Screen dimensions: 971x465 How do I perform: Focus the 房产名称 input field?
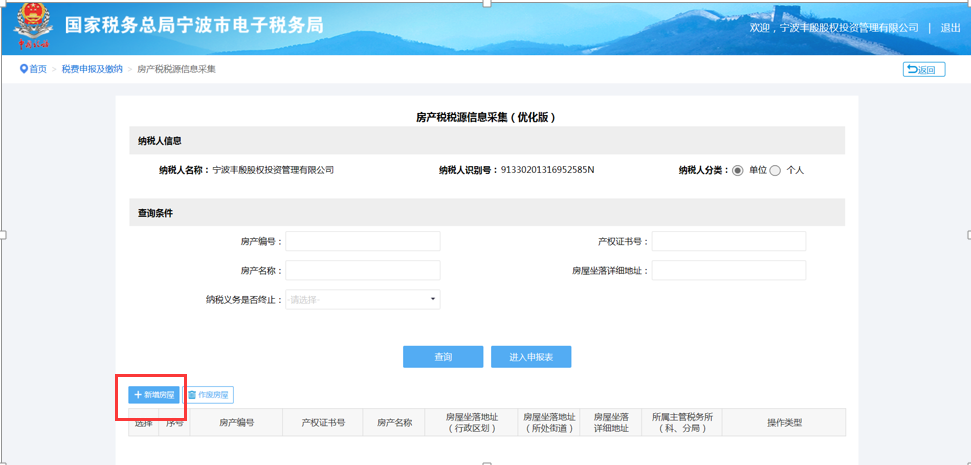(363, 270)
